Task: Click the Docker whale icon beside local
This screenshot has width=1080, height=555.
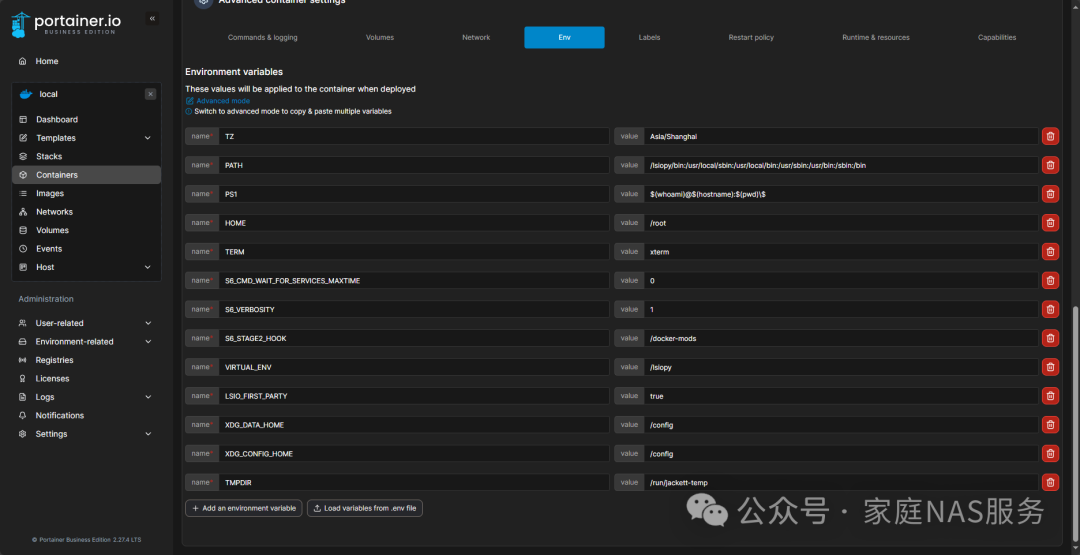Action: tap(26, 94)
